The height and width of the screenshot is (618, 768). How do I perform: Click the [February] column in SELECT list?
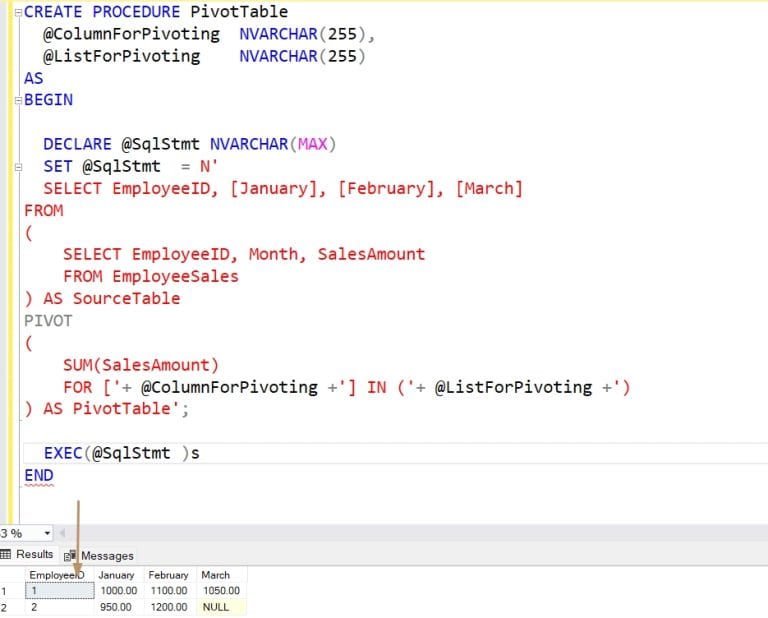click(x=386, y=189)
